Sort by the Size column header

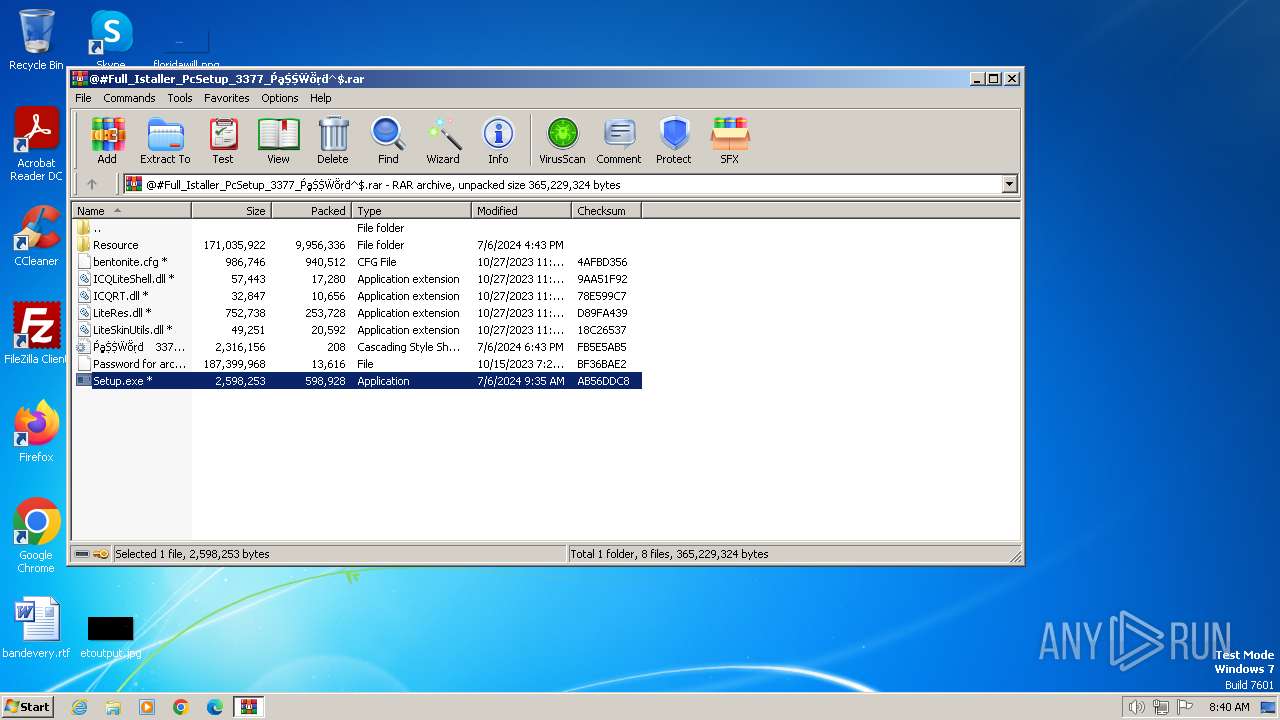pos(231,211)
